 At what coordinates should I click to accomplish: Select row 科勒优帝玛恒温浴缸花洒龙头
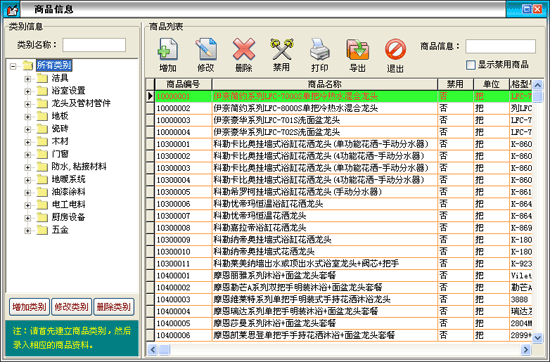coord(339,204)
